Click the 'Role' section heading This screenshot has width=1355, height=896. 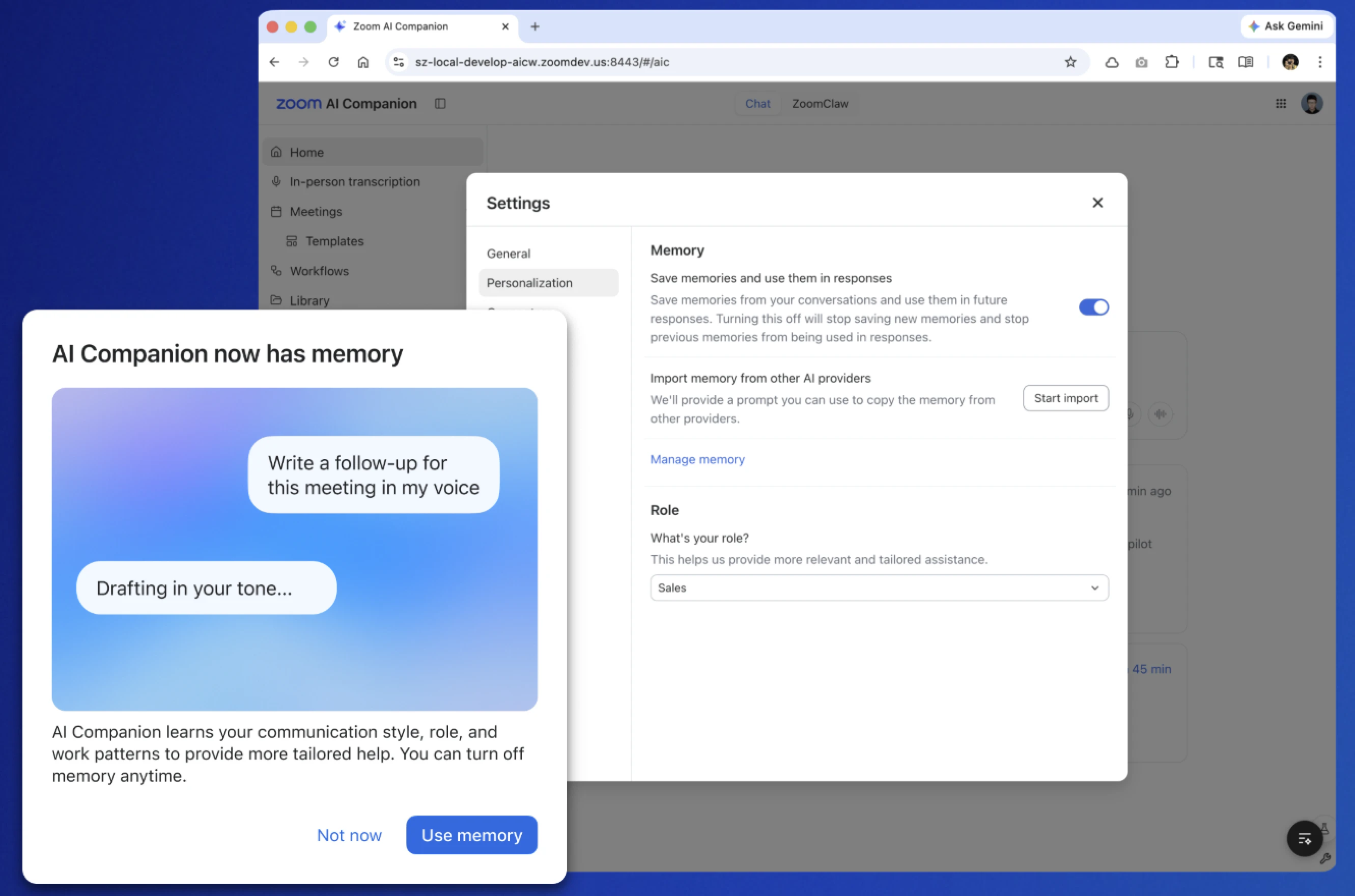[664, 510]
